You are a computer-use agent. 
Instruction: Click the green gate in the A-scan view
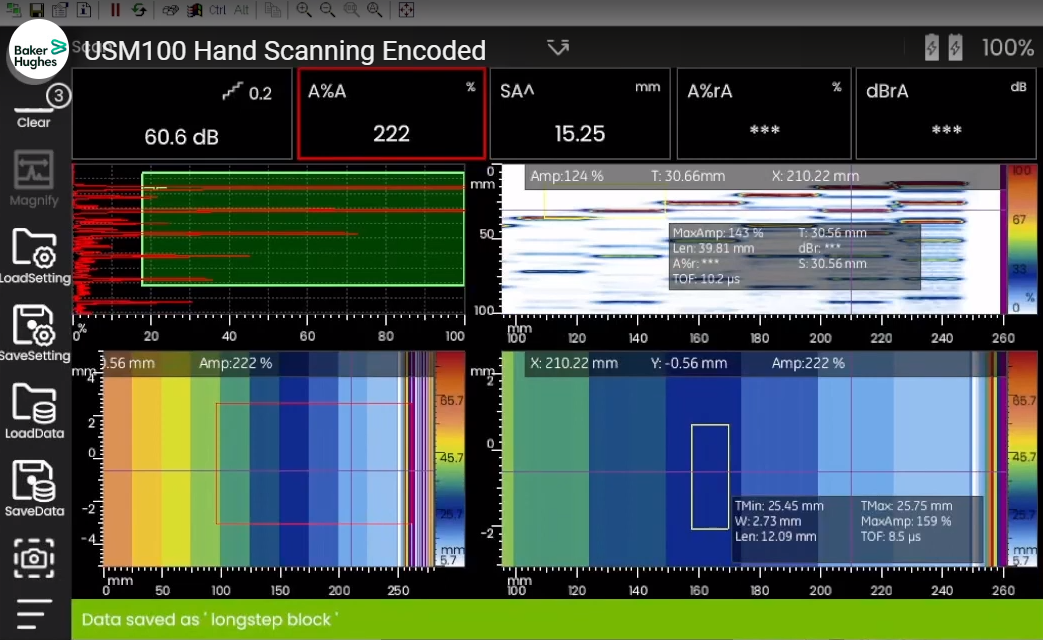click(x=303, y=230)
